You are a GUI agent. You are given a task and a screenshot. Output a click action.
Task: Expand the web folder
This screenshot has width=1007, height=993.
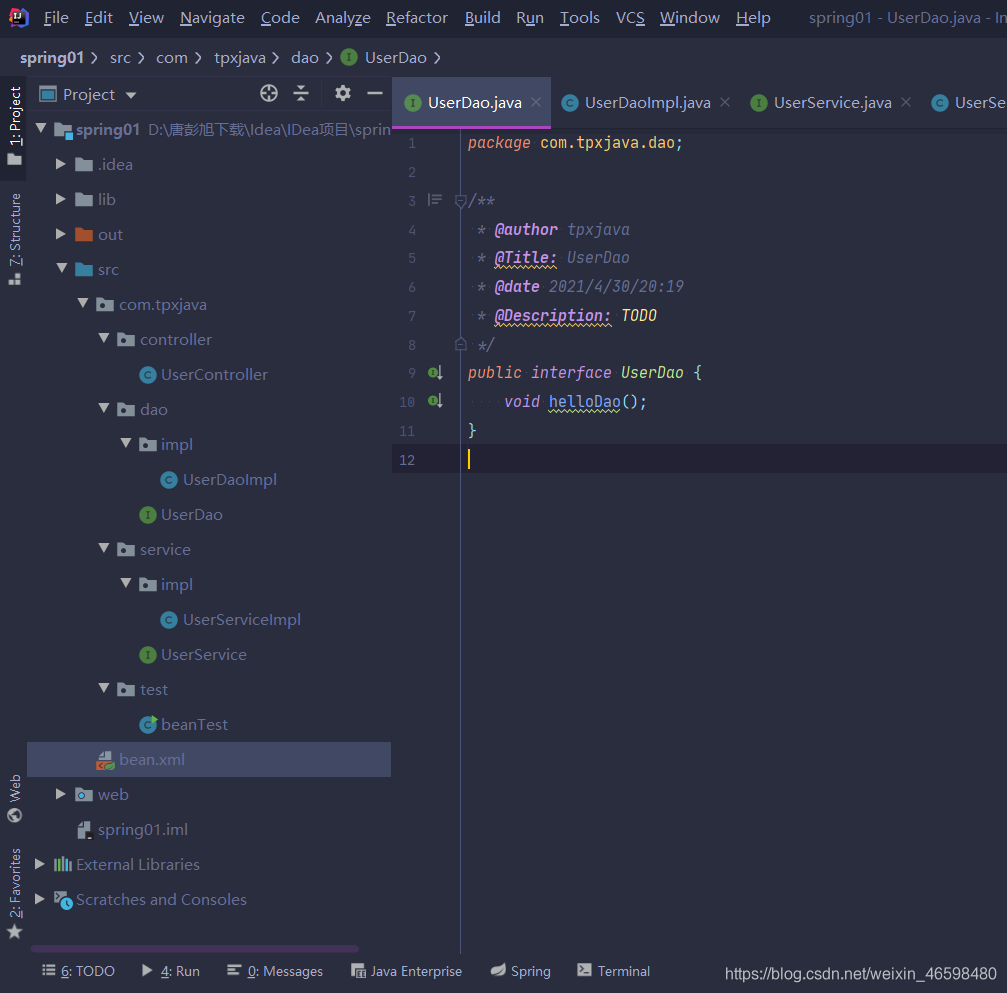click(61, 794)
